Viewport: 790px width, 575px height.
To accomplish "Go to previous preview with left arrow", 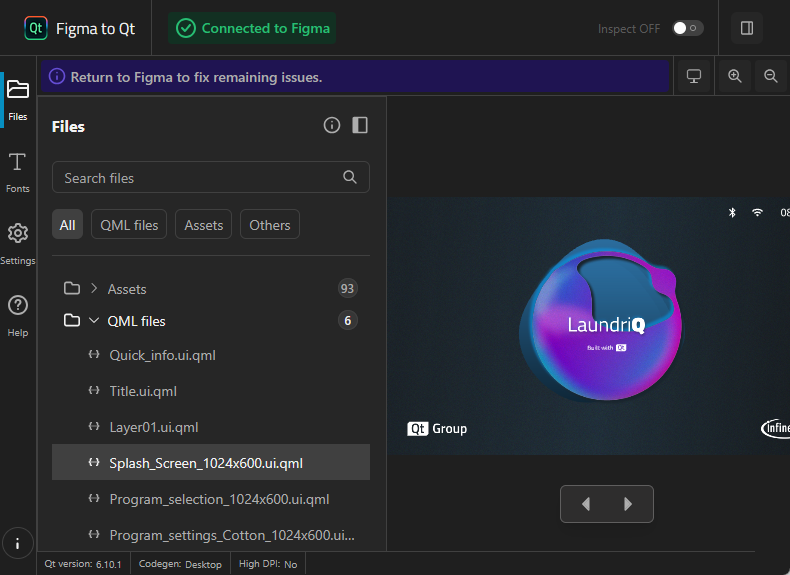I will pyautogui.click(x=586, y=504).
